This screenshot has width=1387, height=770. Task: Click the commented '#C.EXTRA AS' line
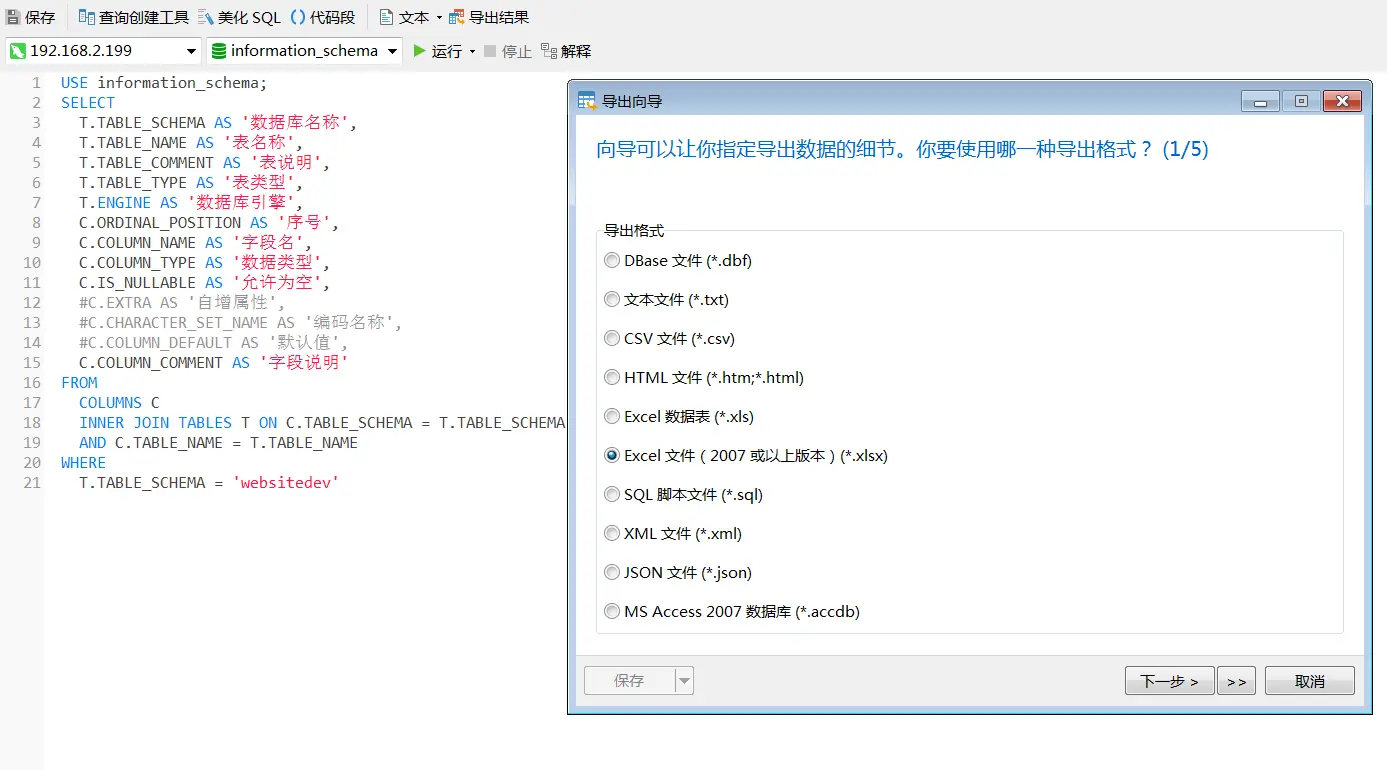click(182, 303)
